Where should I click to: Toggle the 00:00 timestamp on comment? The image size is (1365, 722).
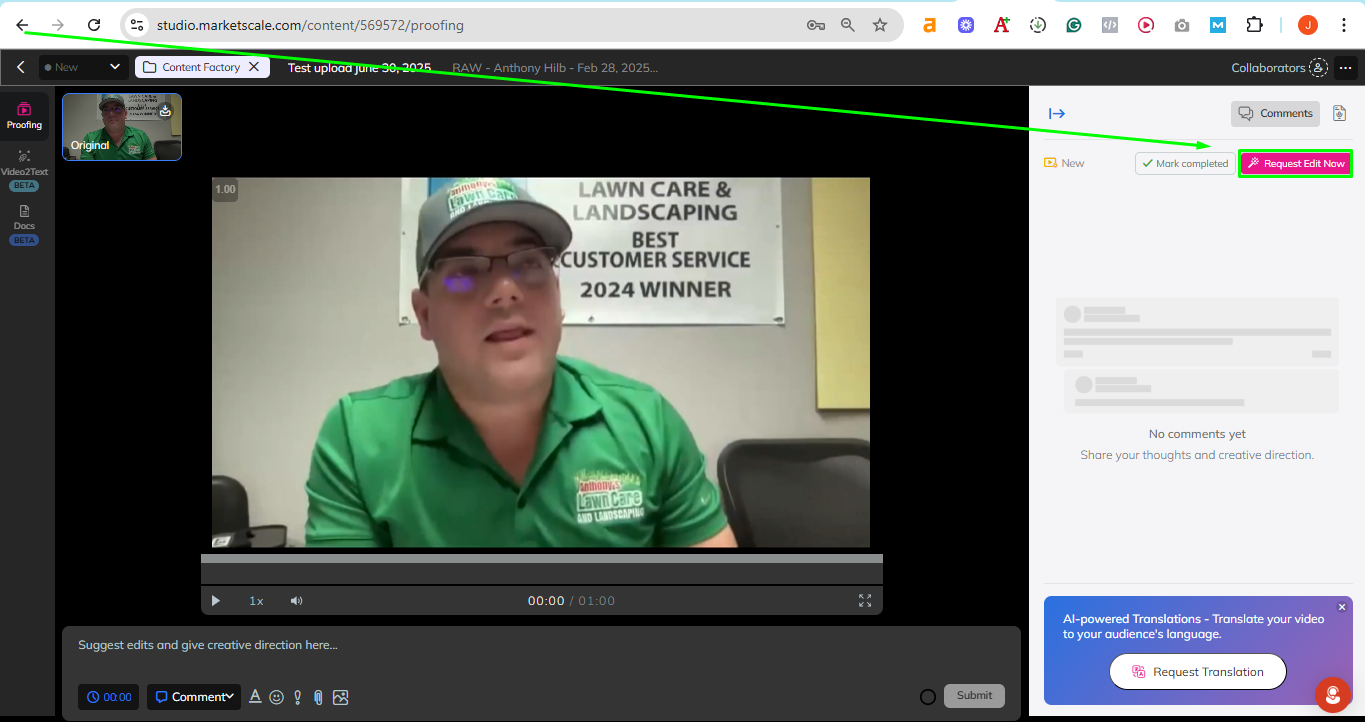(x=109, y=697)
